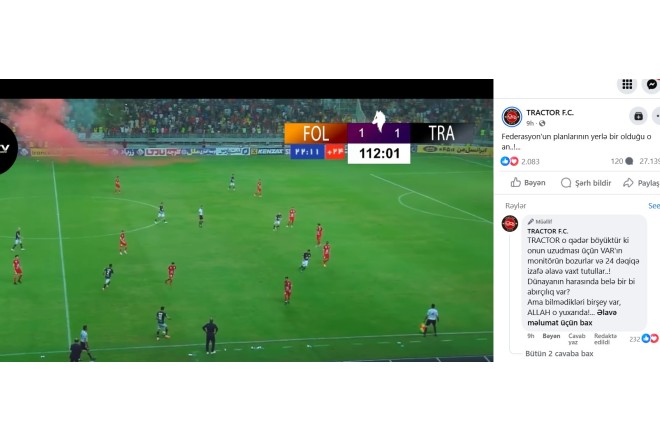Open the Messenger chat icon

pyautogui.click(x=651, y=85)
